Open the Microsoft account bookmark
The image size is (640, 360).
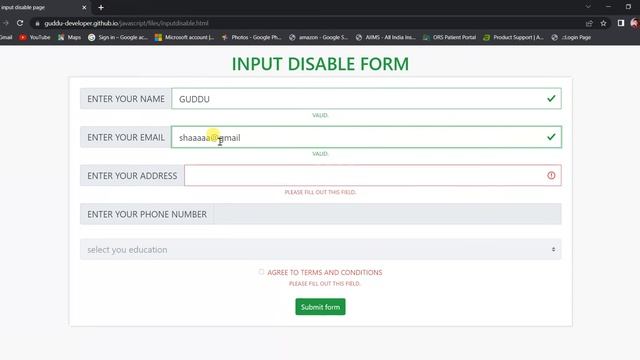point(184,37)
